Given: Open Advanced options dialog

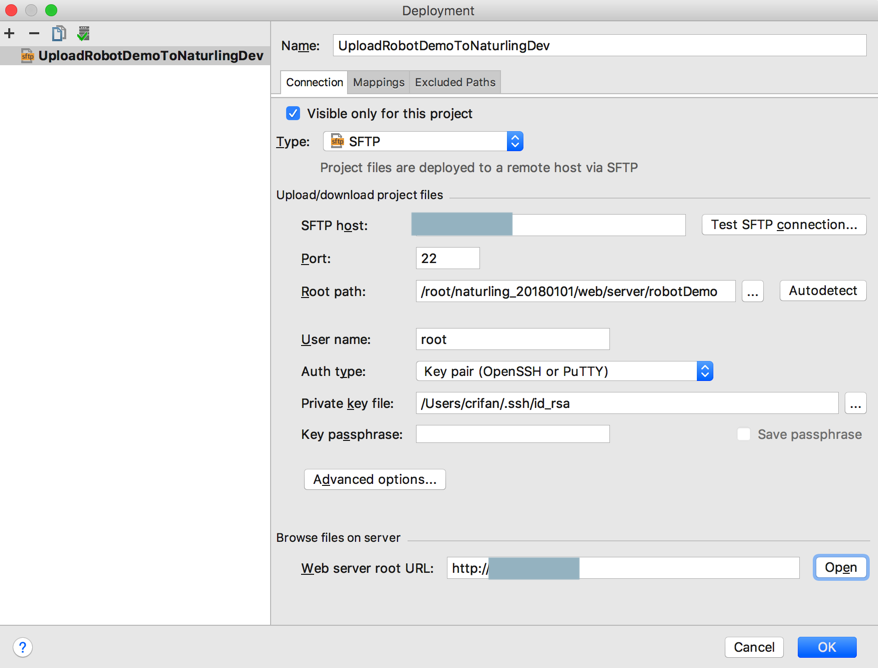Looking at the screenshot, I should coord(375,479).
